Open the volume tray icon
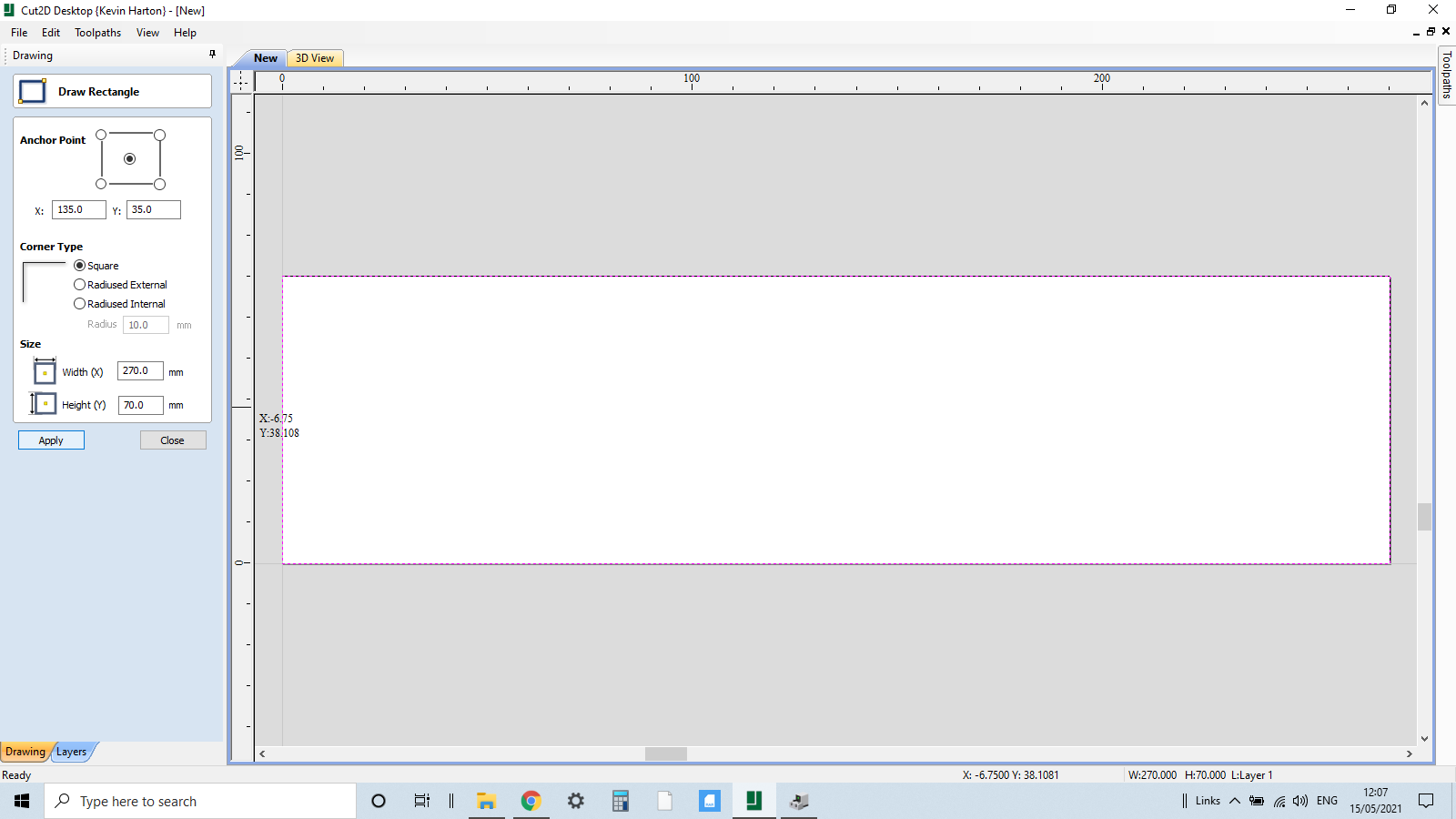 pos(1300,801)
